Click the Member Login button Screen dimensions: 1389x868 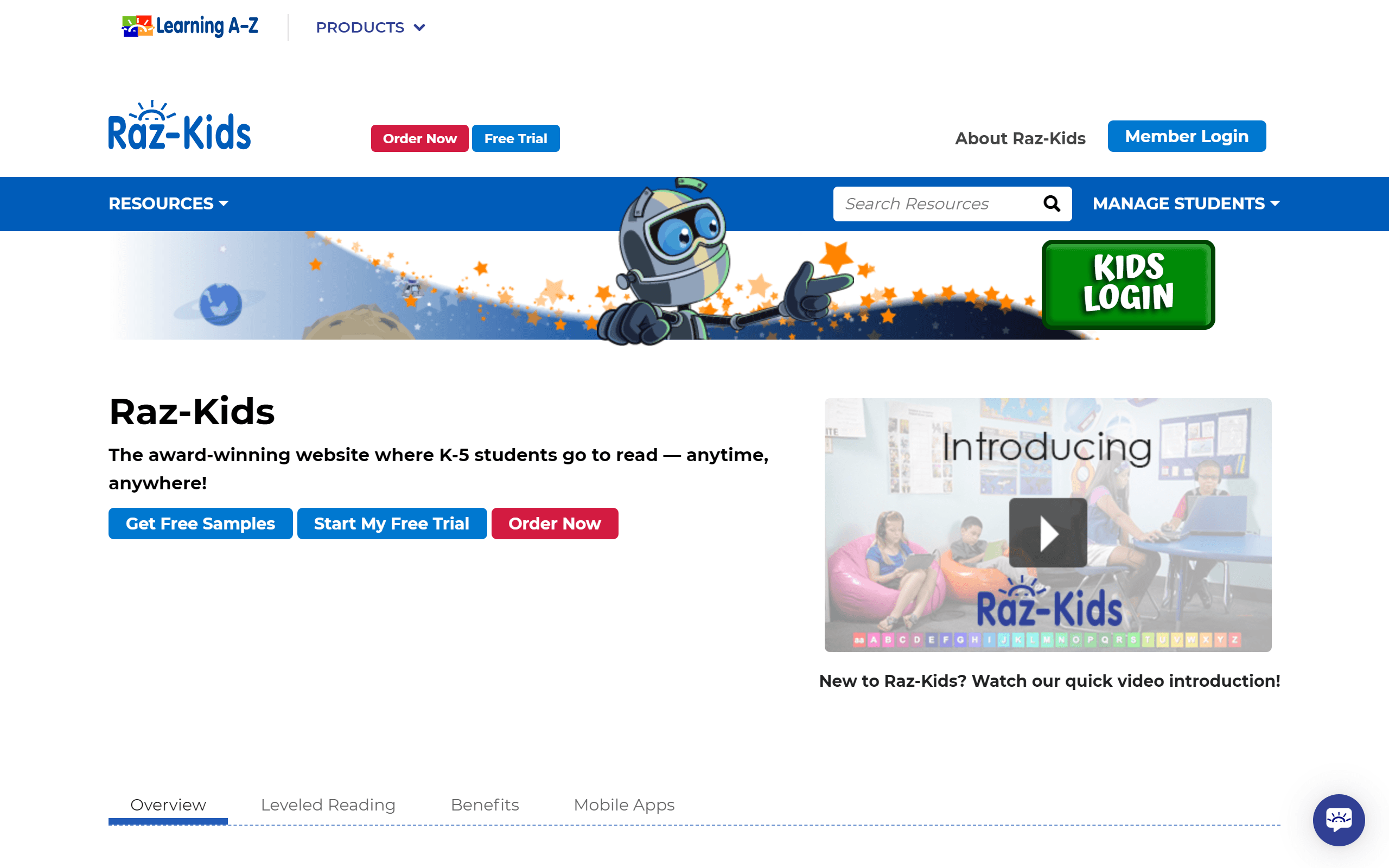click(1187, 136)
